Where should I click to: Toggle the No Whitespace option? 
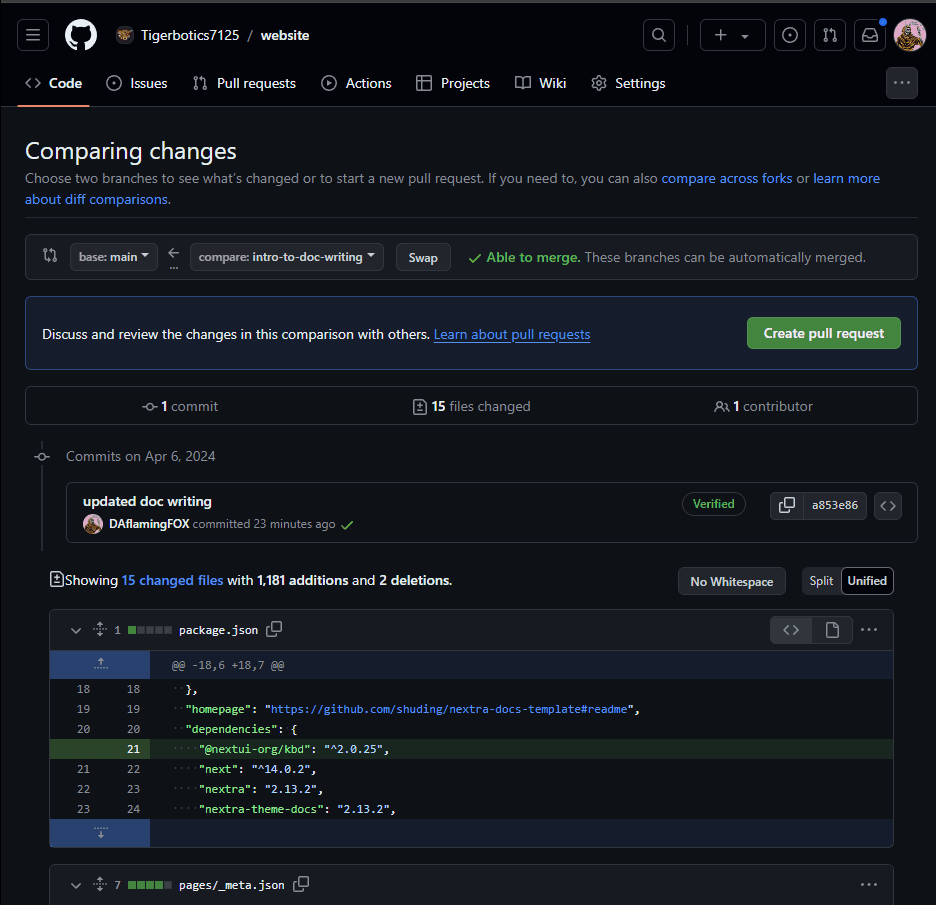pos(731,581)
